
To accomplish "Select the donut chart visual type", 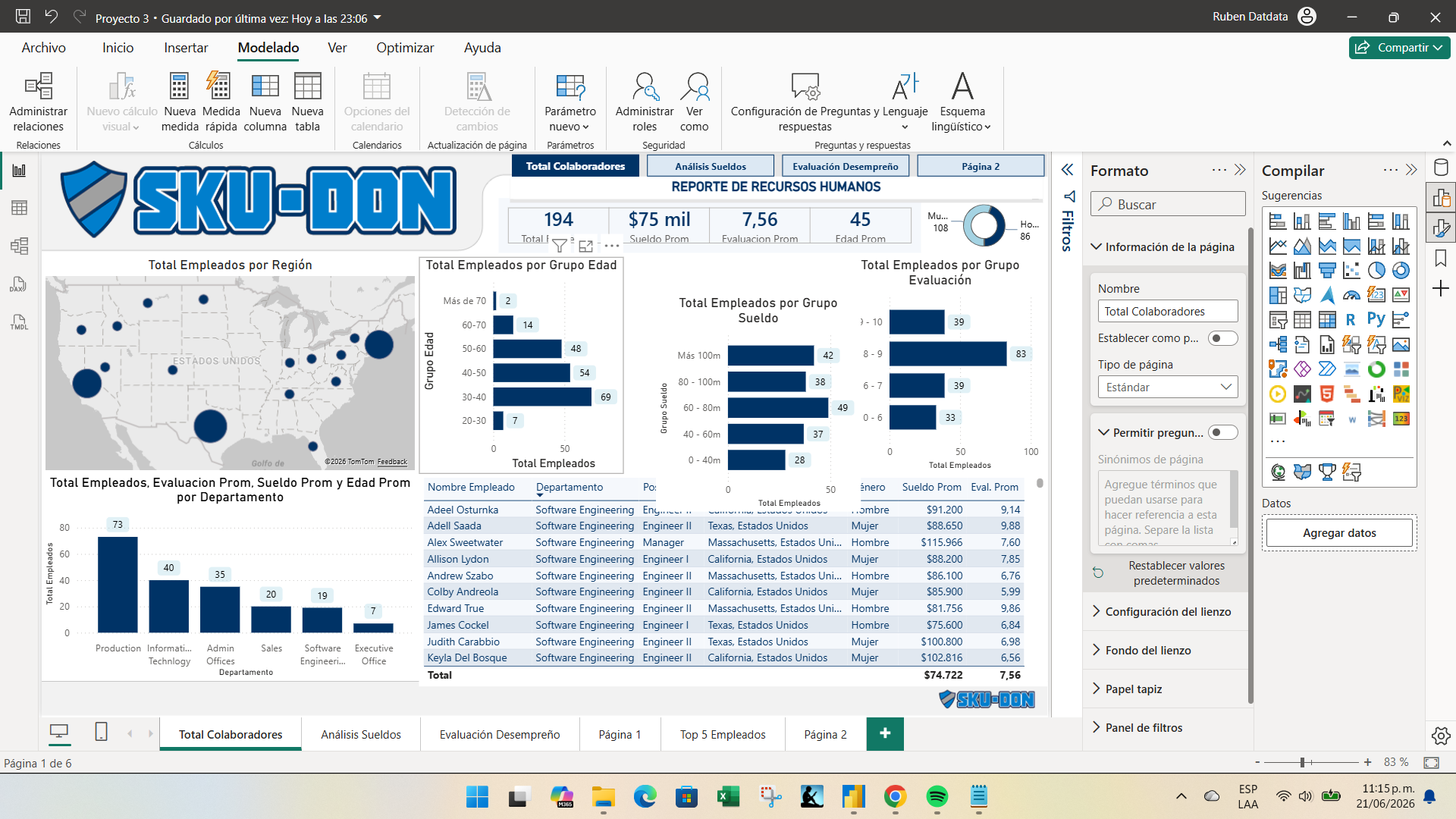I will pyautogui.click(x=1401, y=271).
